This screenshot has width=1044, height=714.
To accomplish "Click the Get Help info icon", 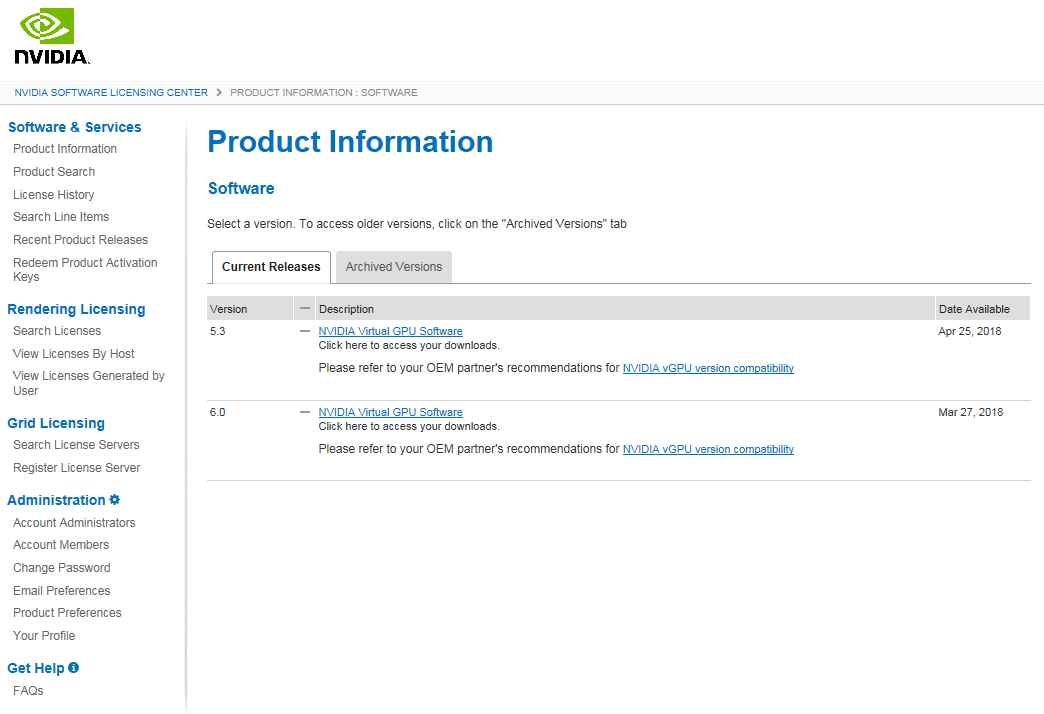I will [x=74, y=668].
